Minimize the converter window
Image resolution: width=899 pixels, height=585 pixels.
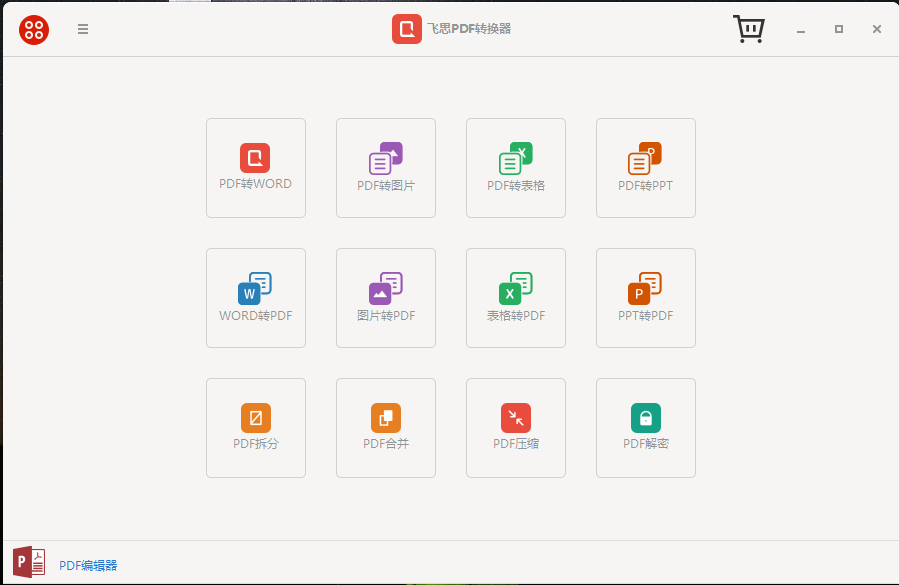801,30
